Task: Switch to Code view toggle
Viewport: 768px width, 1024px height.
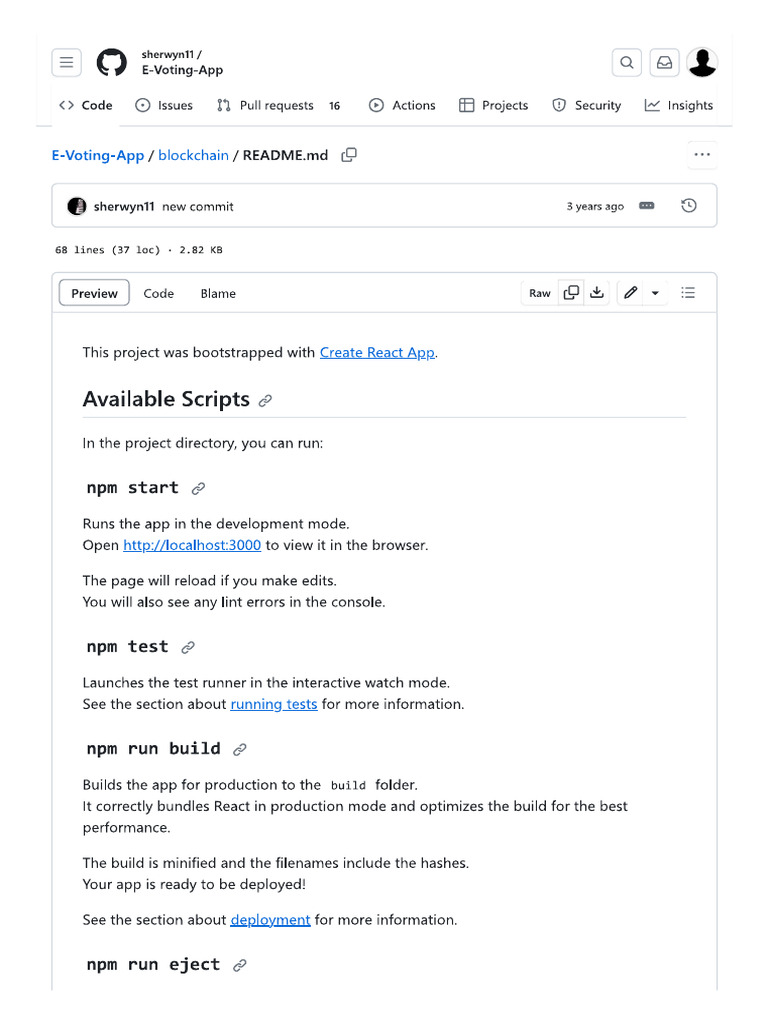Action: 158,293
